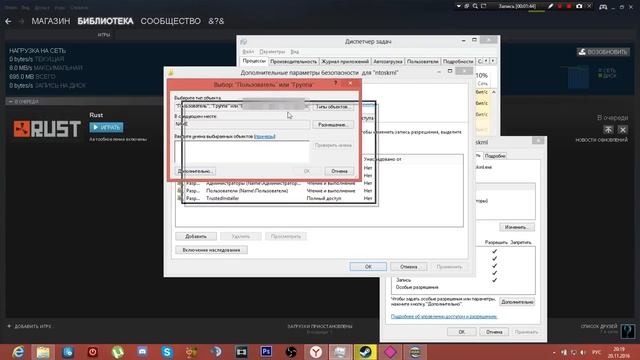Screen dimensions: 640x360
Task: Click Дополнительно in the Выбор dialog
Action: click(x=196, y=171)
